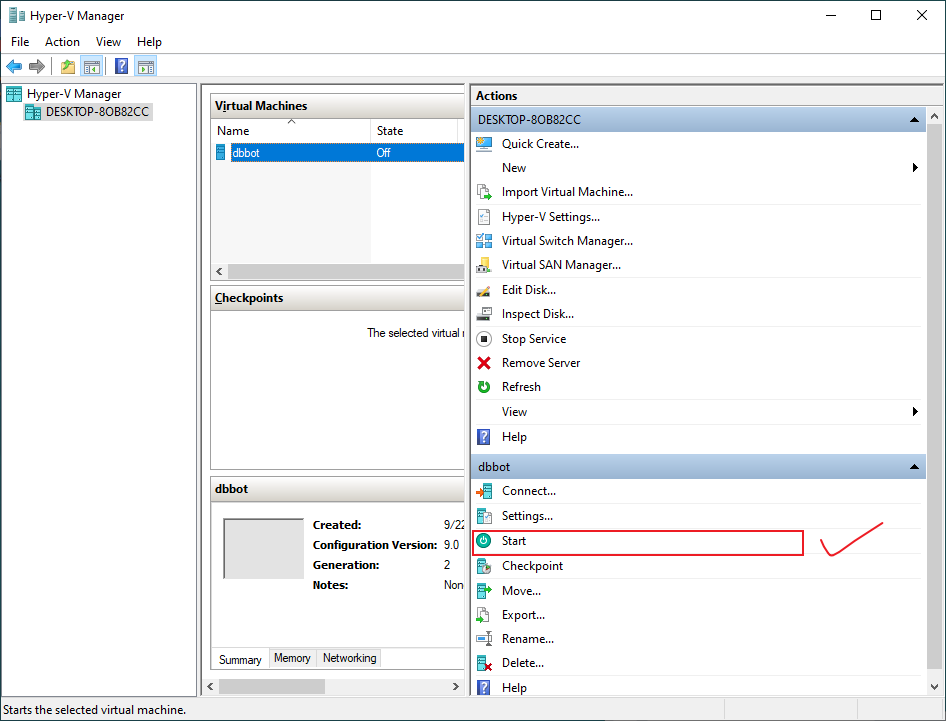Expand the New submenu arrow

point(915,168)
